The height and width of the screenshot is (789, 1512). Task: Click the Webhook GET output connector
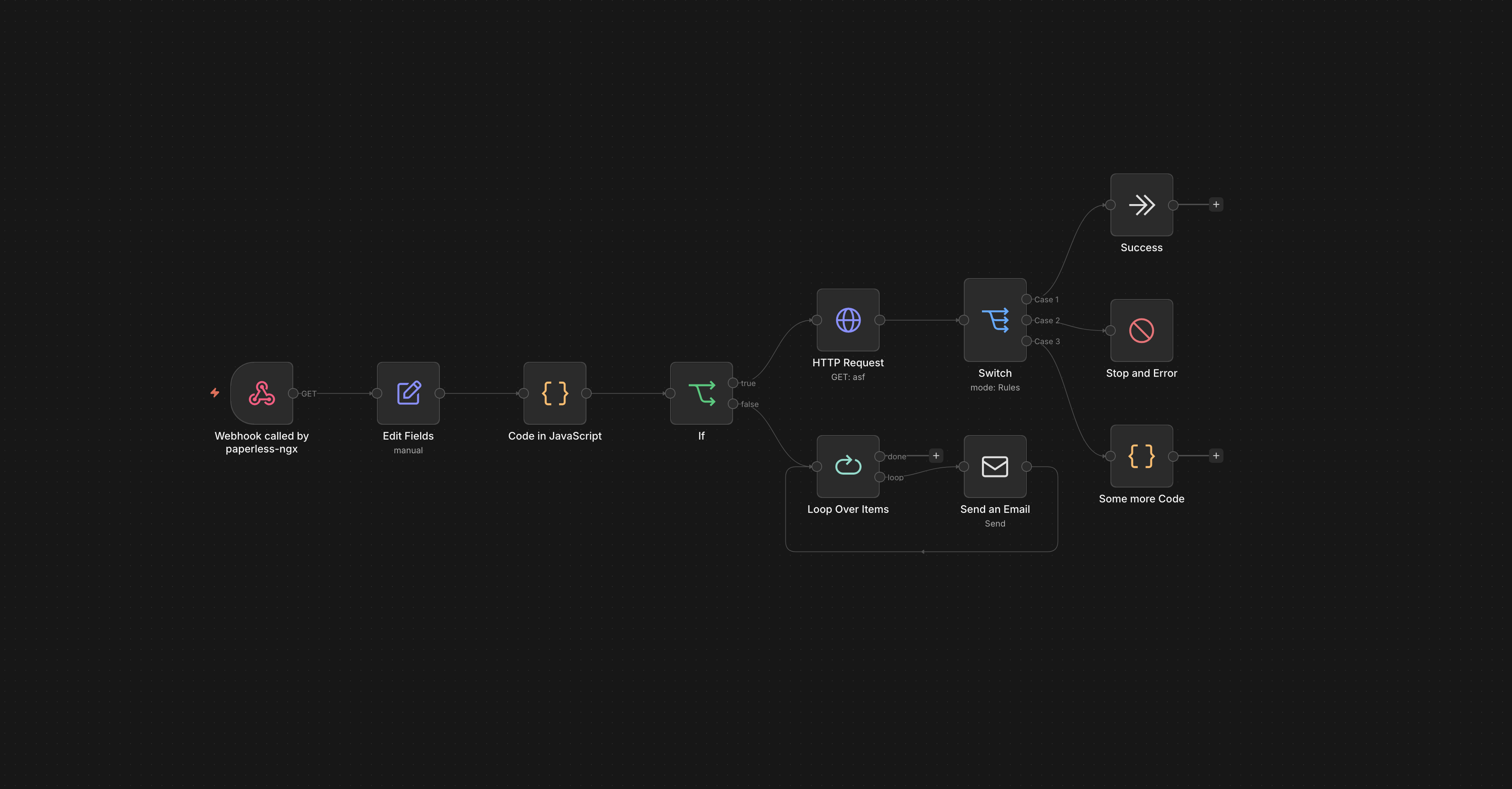pyautogui.click(x=293, y=393)
